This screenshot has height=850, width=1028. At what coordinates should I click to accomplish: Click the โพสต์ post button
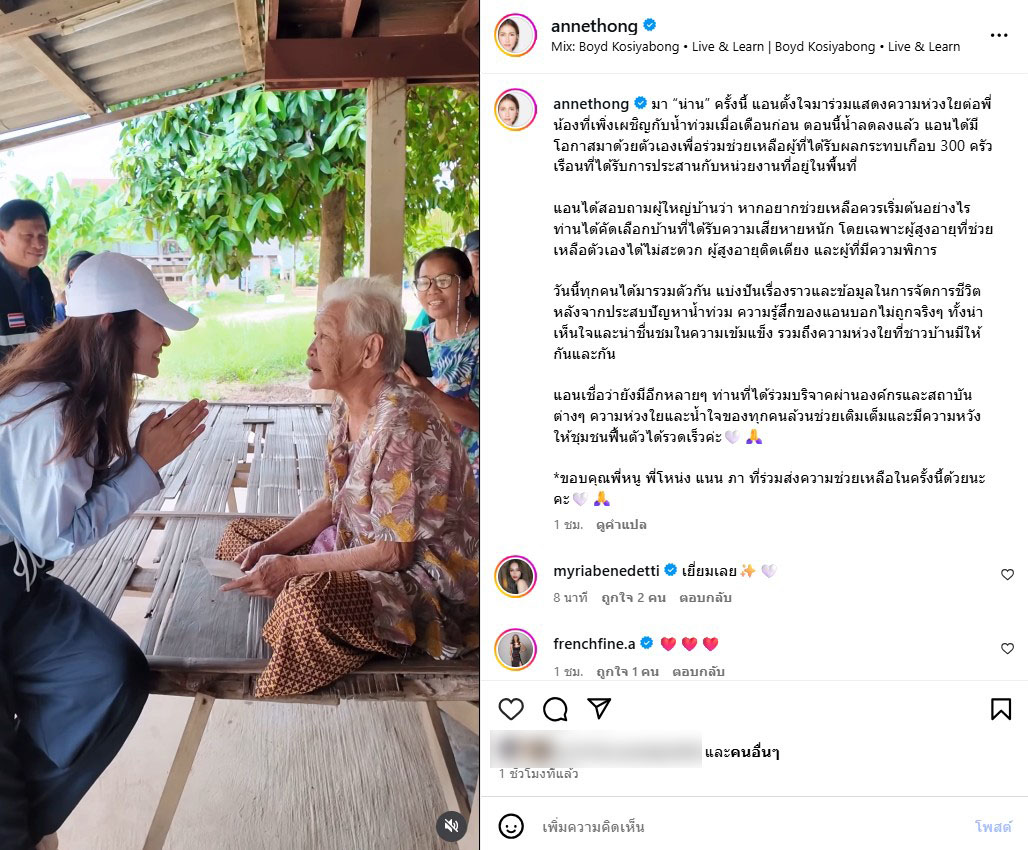993,826
